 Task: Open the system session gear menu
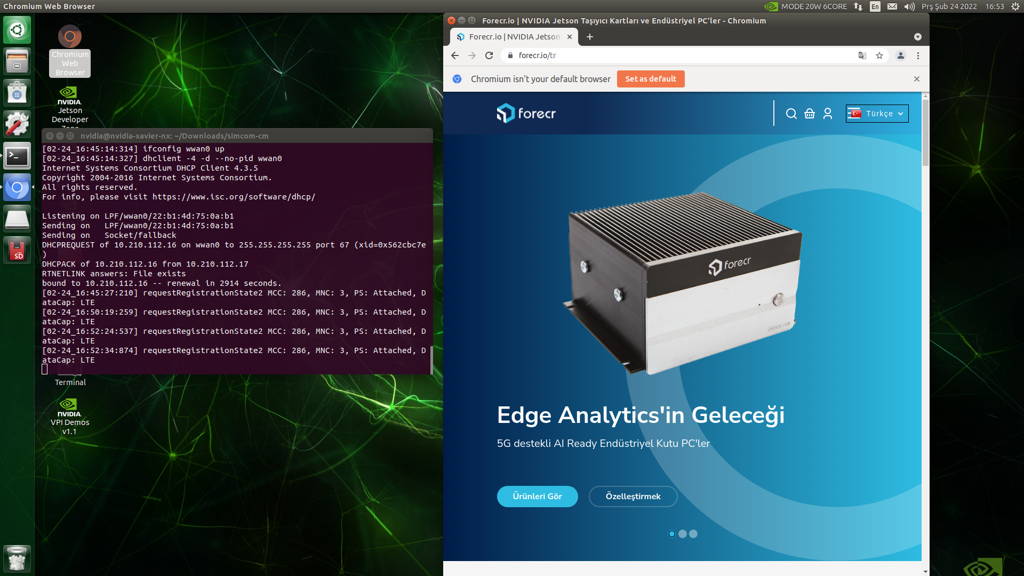coord(1016,6)
